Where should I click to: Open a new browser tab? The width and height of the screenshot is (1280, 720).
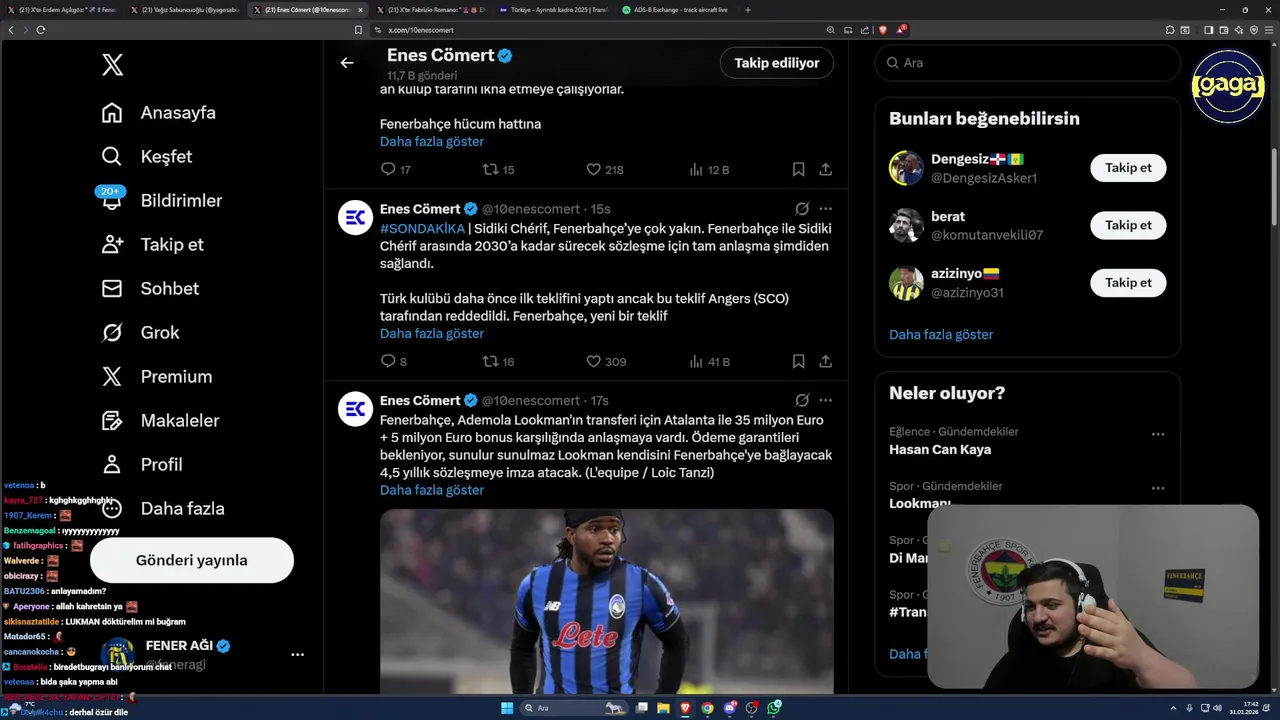pos(748,10)
